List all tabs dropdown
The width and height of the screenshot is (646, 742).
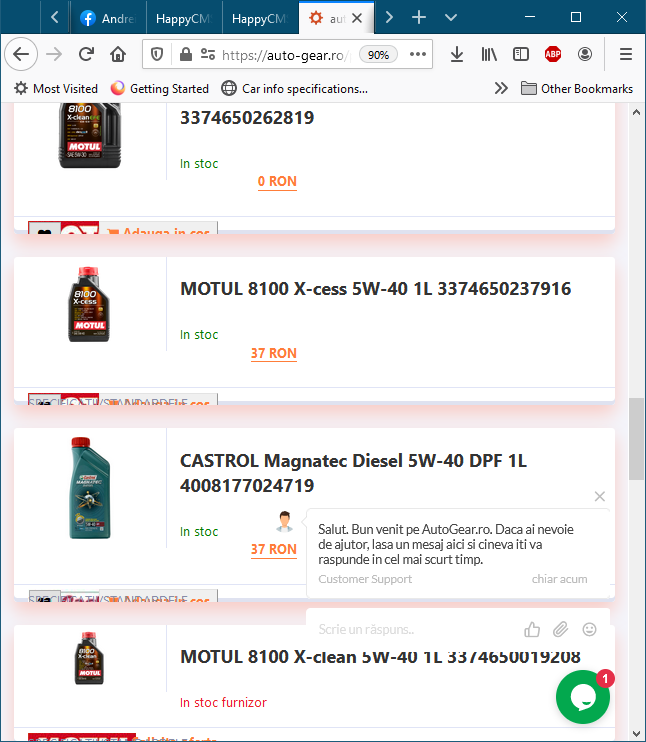point(451,18)
